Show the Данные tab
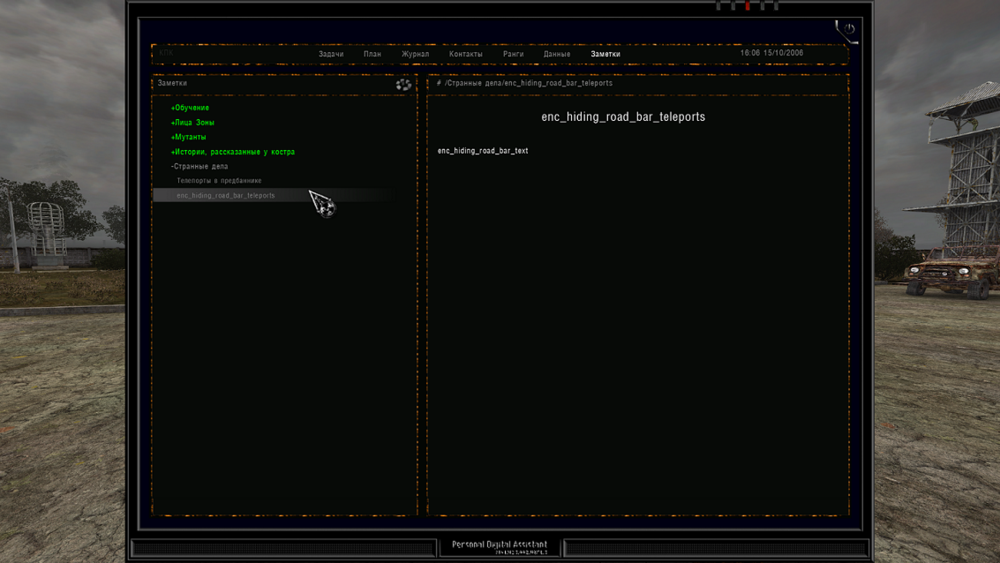 [557, 54]
